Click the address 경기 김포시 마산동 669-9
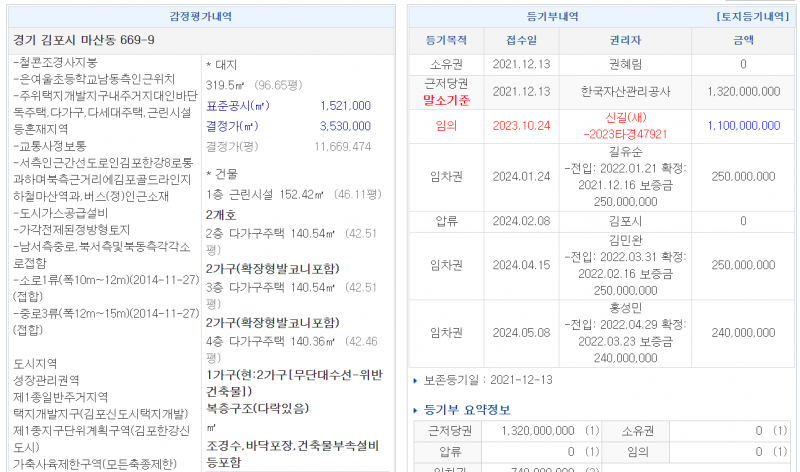Image resolution: width=800 pixels, height=472 pixels. click(84, 40)
